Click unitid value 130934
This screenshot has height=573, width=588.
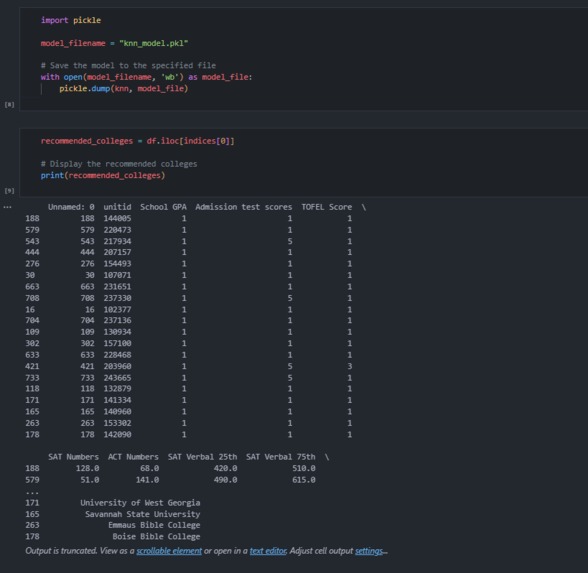click(117, 332)
